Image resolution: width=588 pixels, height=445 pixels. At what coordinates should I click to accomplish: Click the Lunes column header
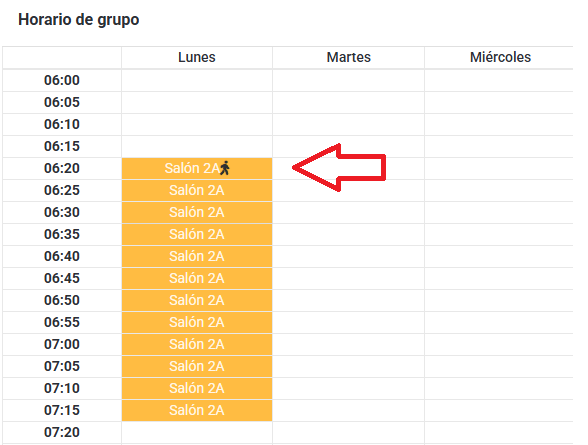pyautogui.click(x=197, y=57)
